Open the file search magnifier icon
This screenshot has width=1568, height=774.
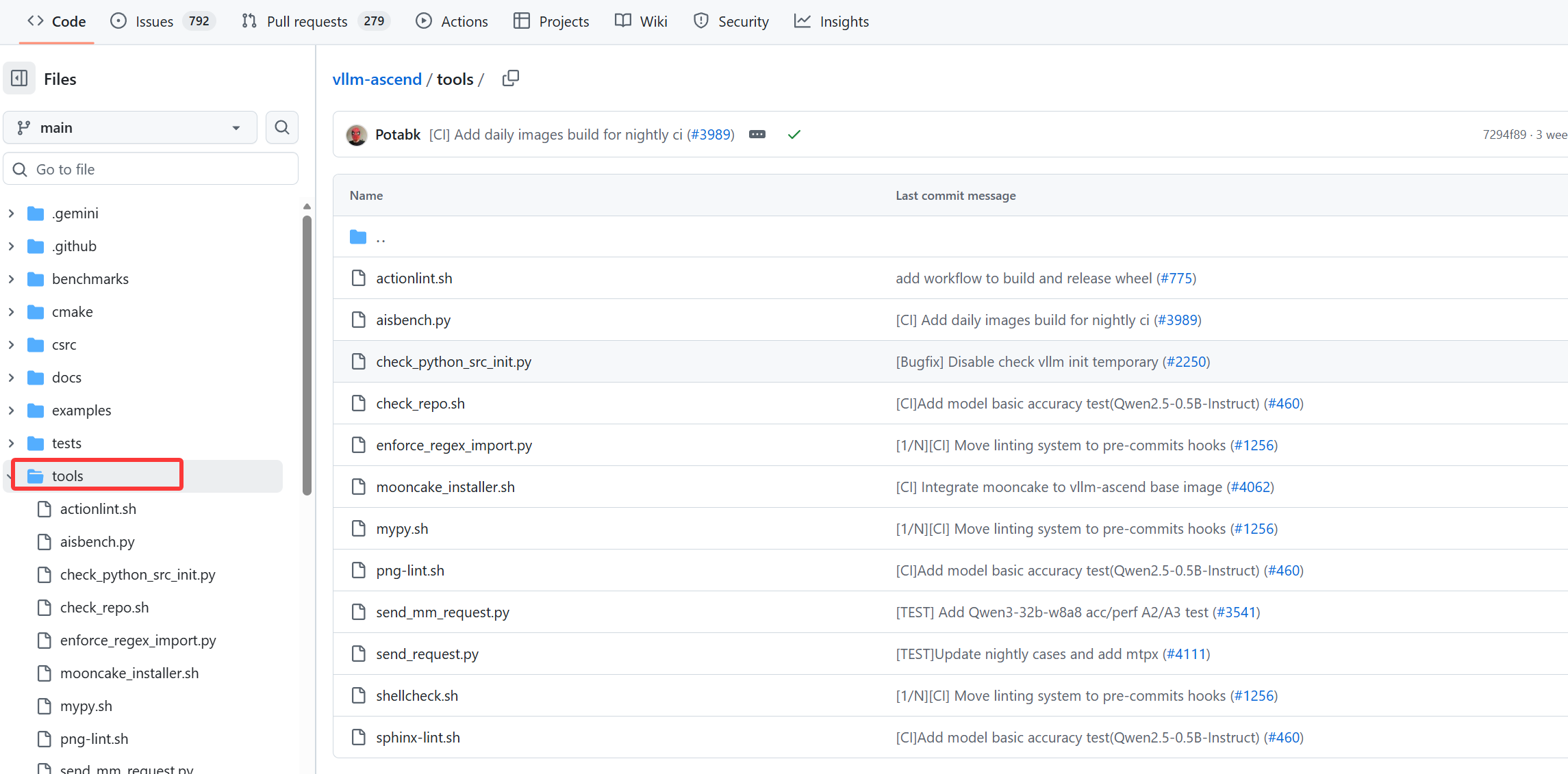click(x=281, y=127)
